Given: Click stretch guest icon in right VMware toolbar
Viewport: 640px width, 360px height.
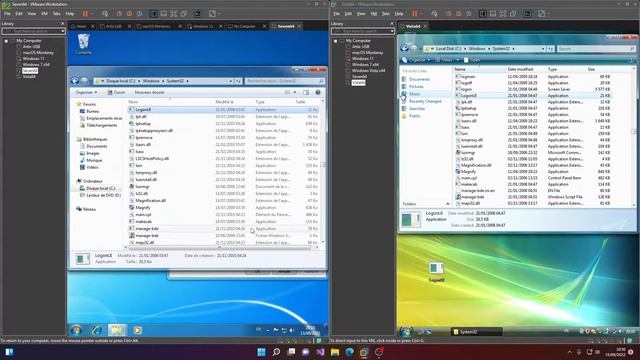Looking at the screenshot, I should [542, 13].
